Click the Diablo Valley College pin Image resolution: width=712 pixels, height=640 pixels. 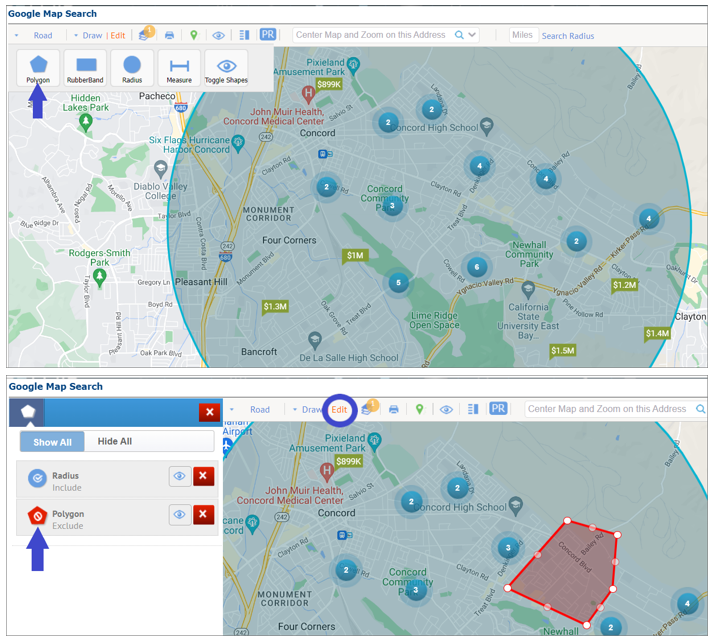[x=160, y=169]
